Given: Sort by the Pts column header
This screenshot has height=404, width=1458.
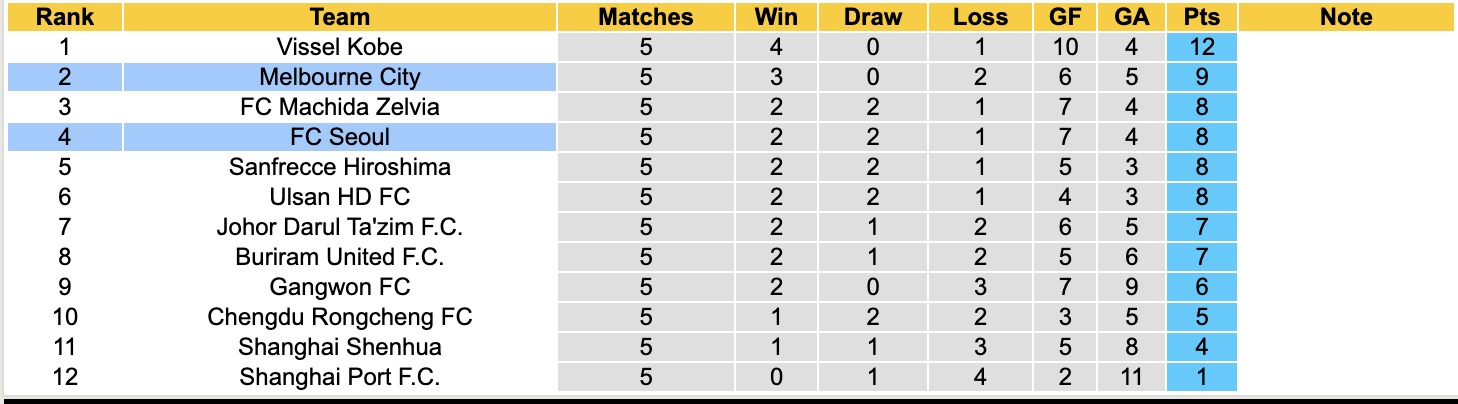Looking at the screenshot, I should tap(1201, 17).
